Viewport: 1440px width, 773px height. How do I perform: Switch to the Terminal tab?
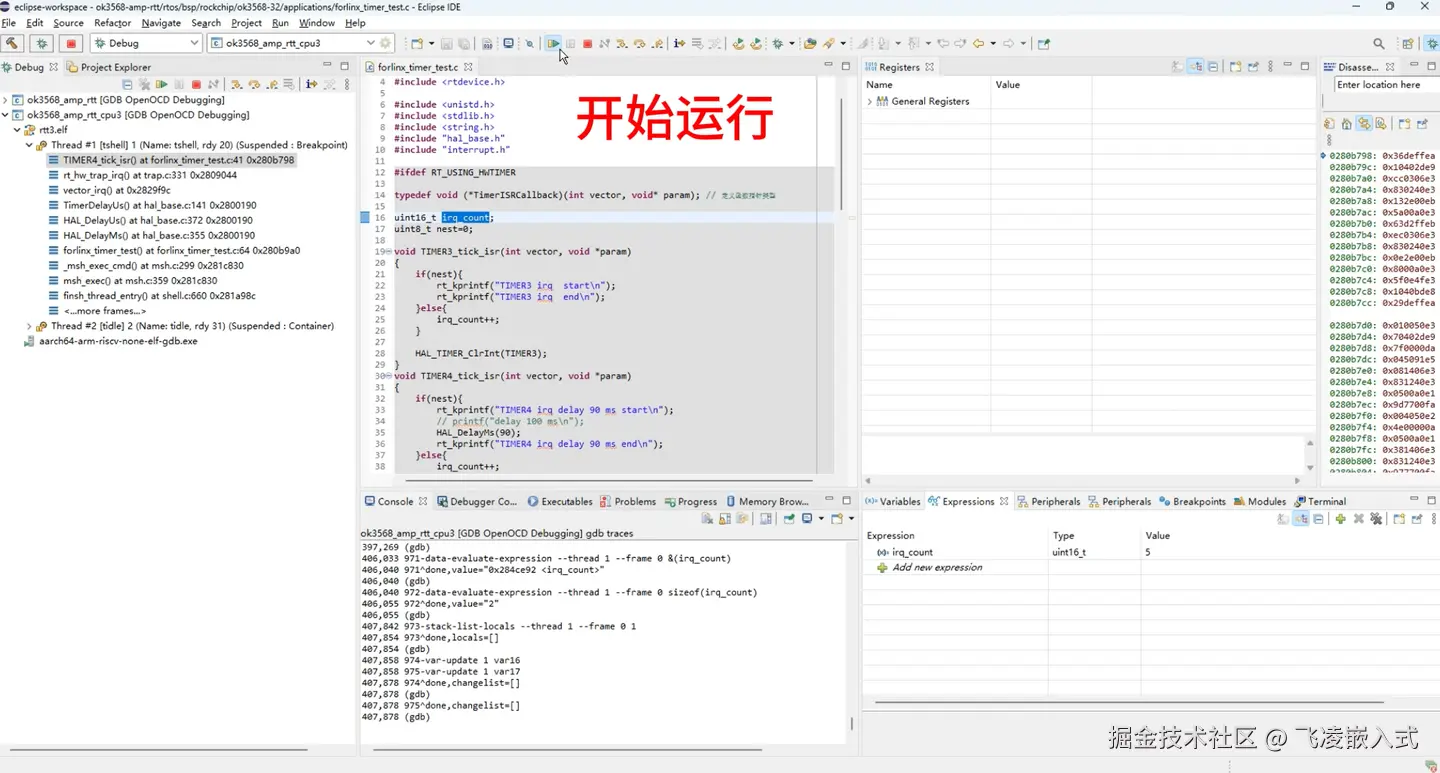click(1320, 501)
